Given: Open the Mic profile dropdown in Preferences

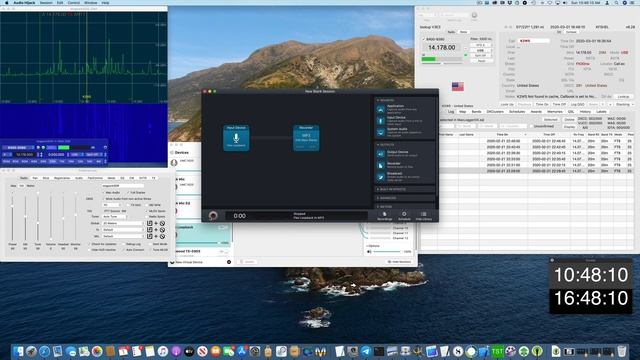Looking at the screenshot, I should 123,236.
